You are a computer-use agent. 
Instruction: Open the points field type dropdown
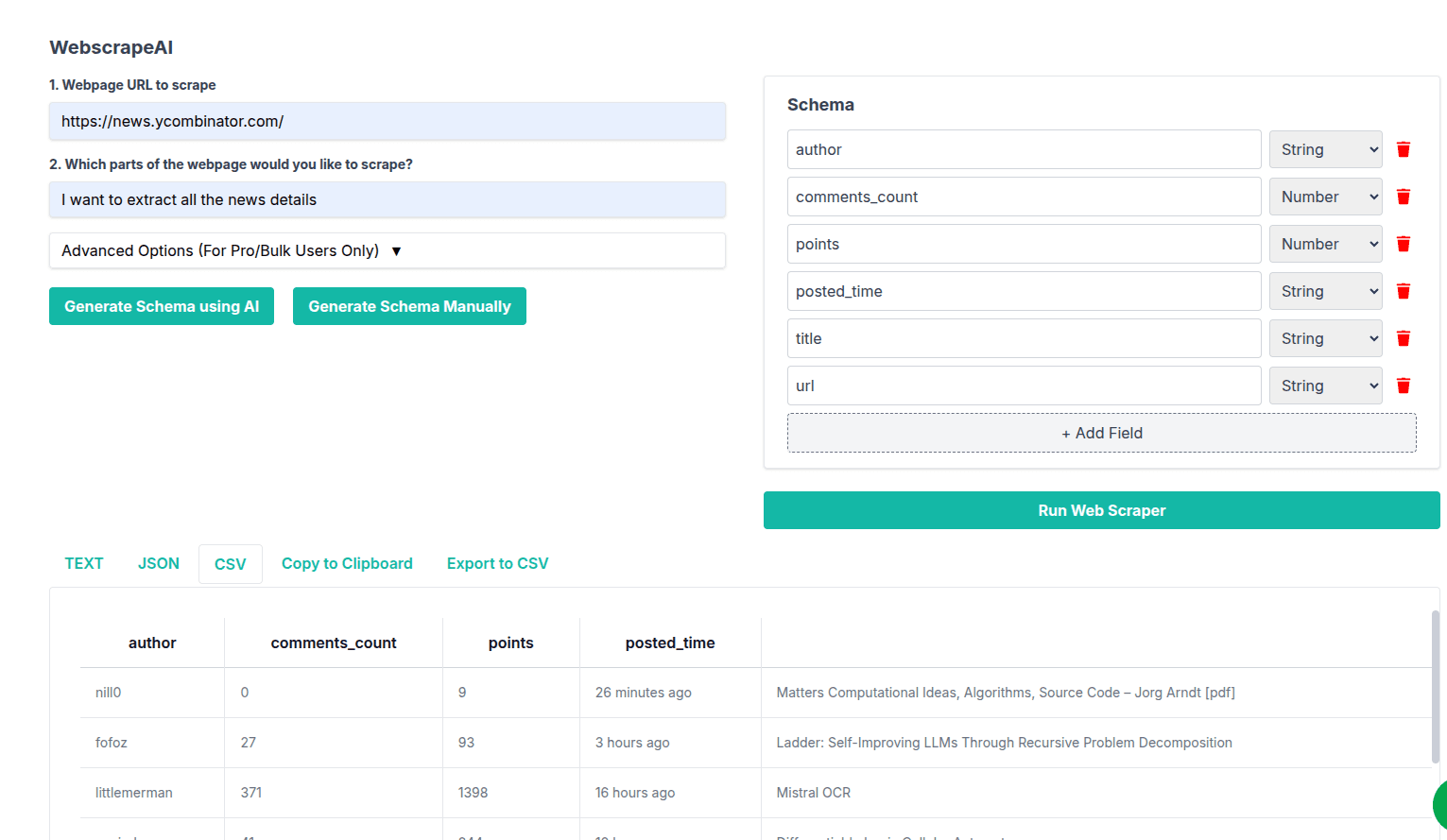click(x=1325, y=244)
